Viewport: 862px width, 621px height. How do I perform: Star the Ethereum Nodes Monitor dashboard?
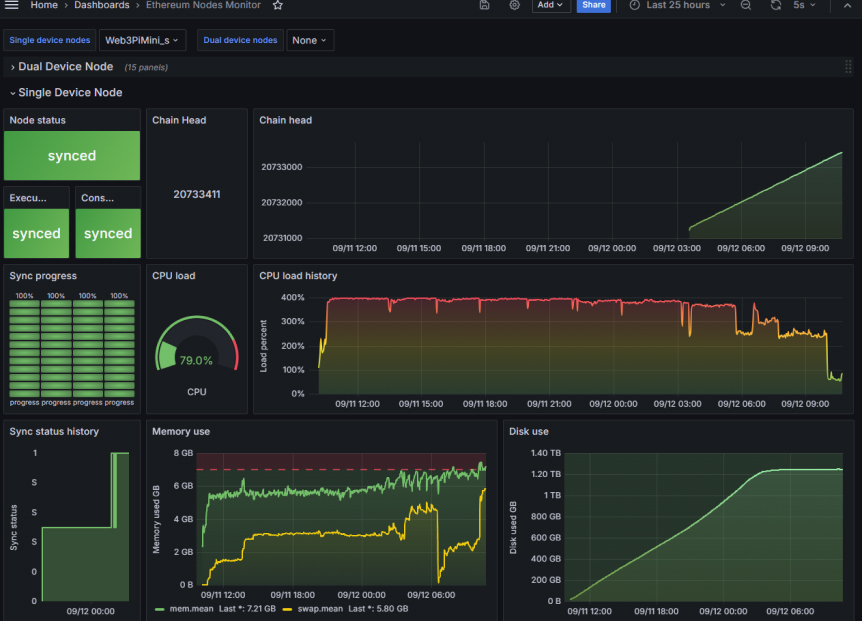[x=277, y=5]
